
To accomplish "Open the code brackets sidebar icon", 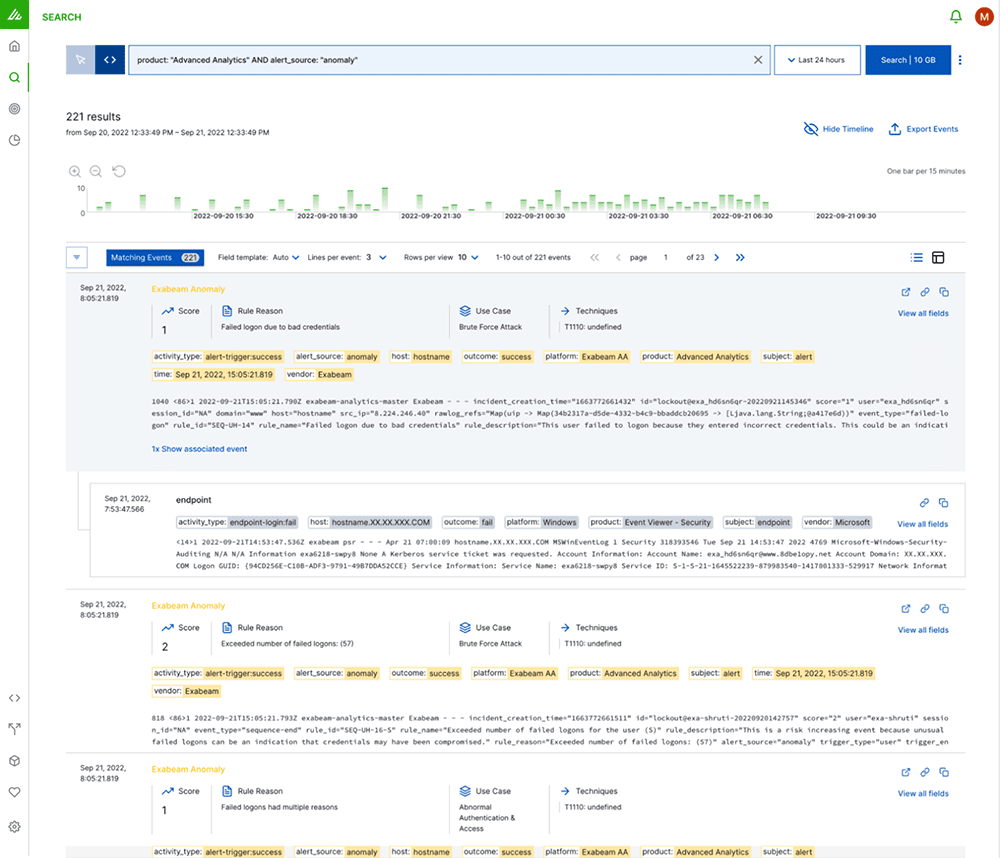I will coord(14,698).
